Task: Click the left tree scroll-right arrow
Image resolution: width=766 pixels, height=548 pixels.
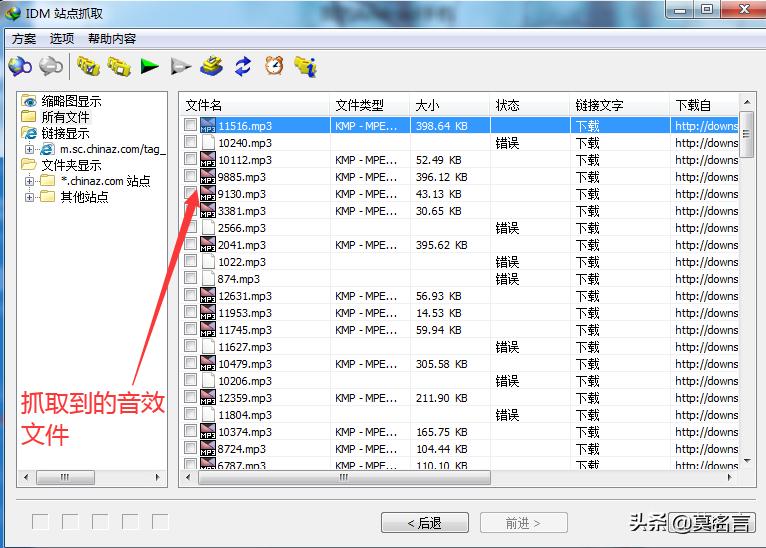Action: [x=157, y=477]
